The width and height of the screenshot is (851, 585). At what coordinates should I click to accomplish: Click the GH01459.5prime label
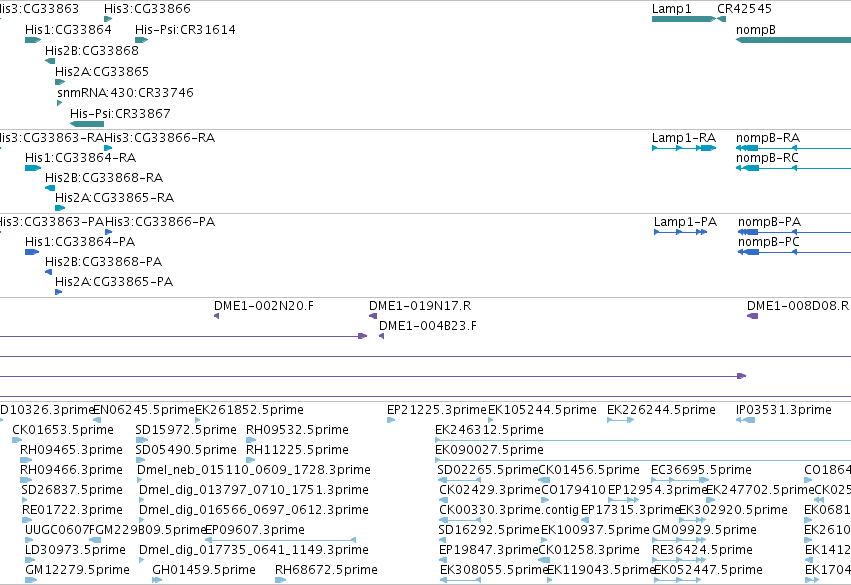click(x=204, y=570)
